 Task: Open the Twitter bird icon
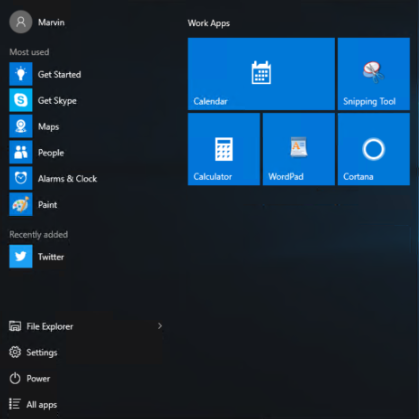coord(21,256)
